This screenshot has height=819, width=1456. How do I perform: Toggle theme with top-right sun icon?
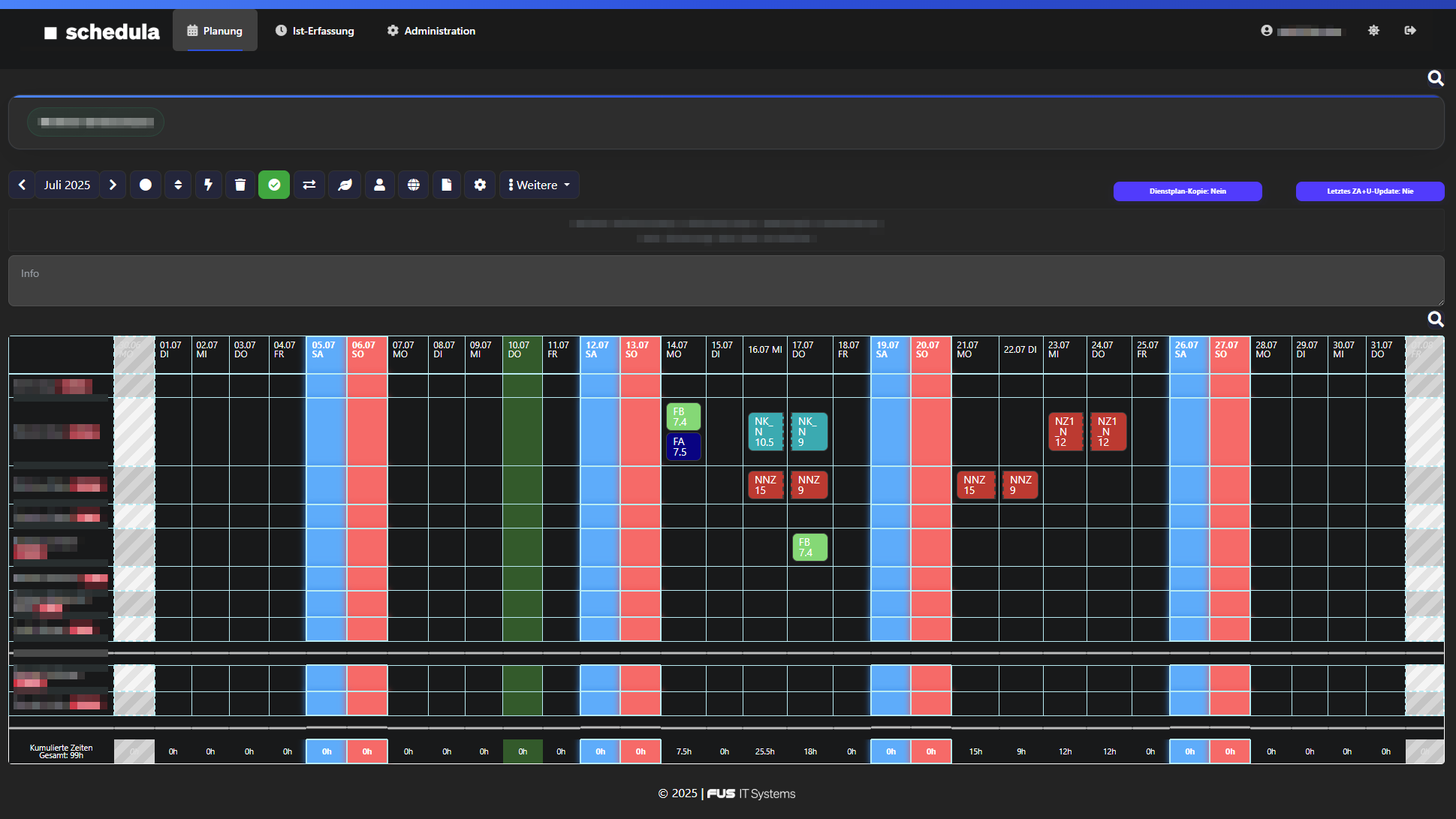click(1373, 31)
